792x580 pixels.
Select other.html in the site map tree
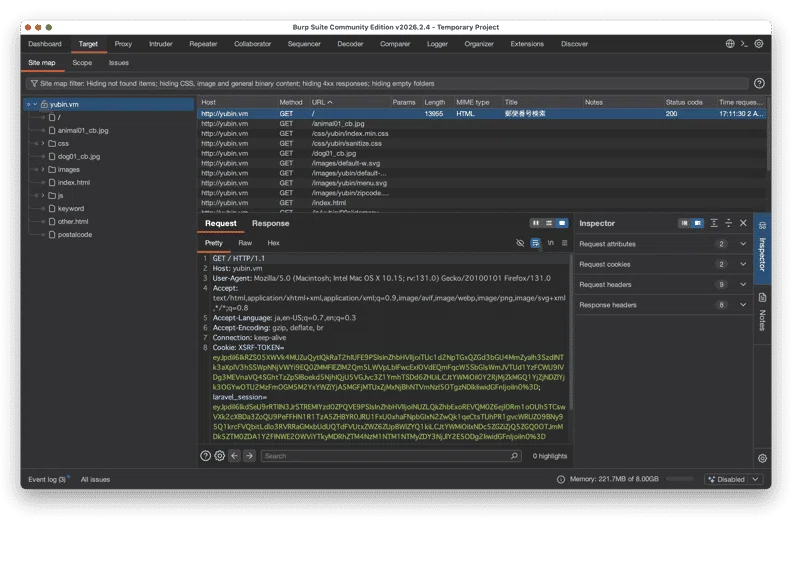point(73,221)
